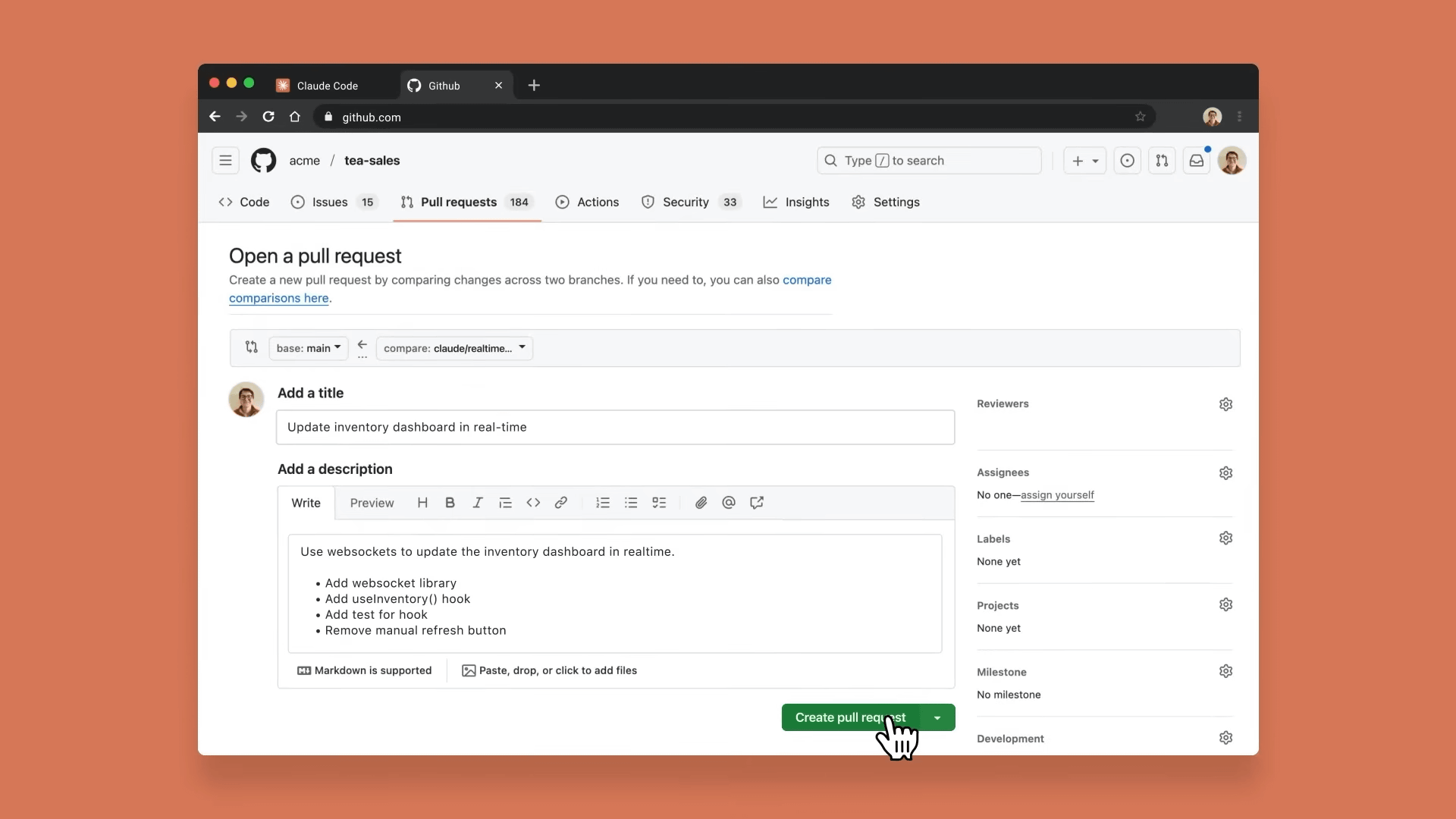Expand the base: main branch dropdown
The image size is (1456, 819).
309,348
